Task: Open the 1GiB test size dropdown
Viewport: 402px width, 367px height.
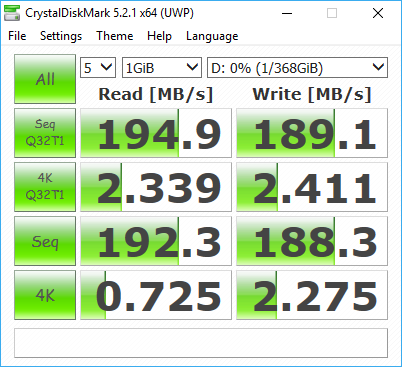Action: tap(162, 68)
